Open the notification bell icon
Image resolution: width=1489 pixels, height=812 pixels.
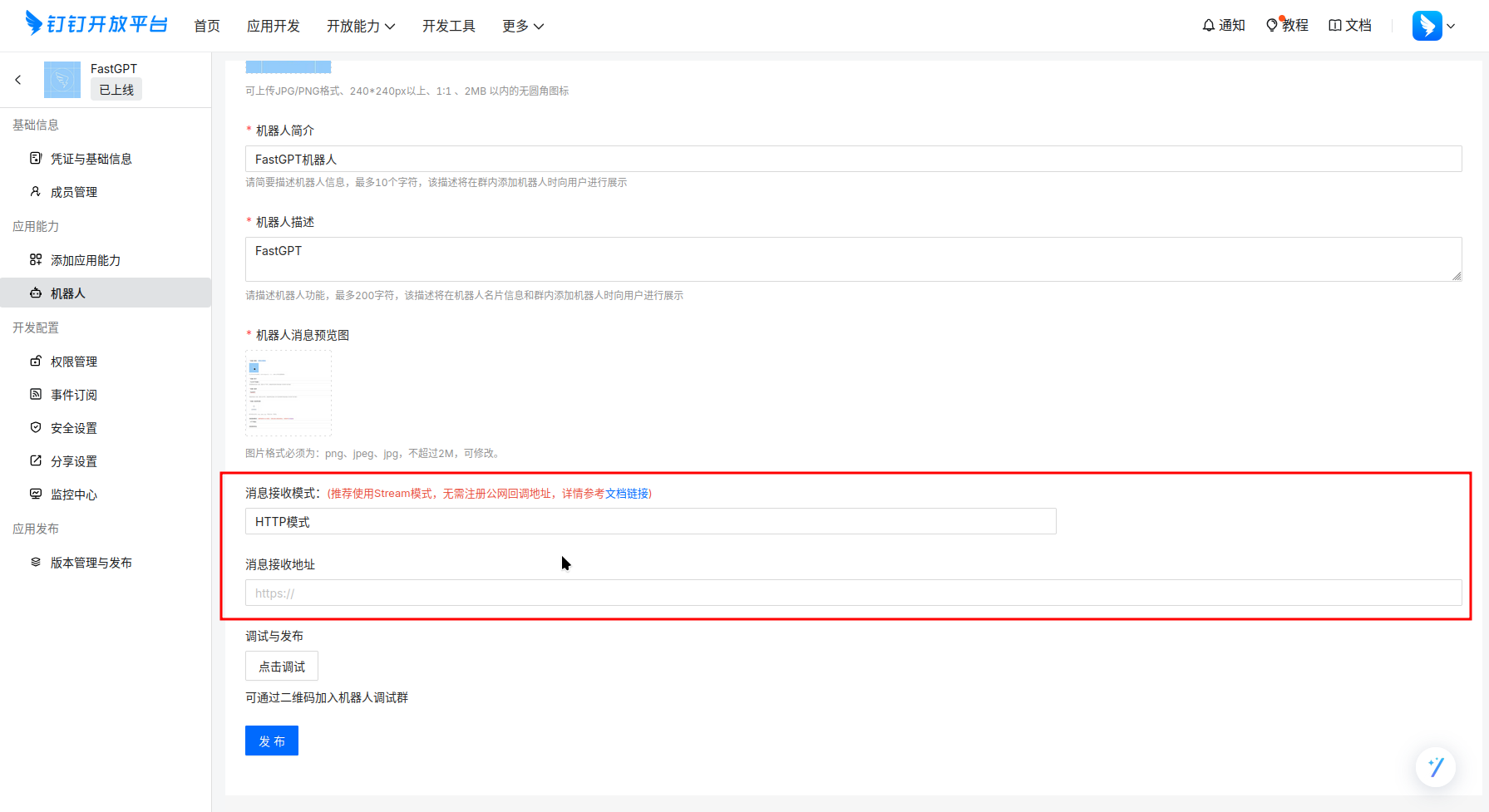point(1209,26)
